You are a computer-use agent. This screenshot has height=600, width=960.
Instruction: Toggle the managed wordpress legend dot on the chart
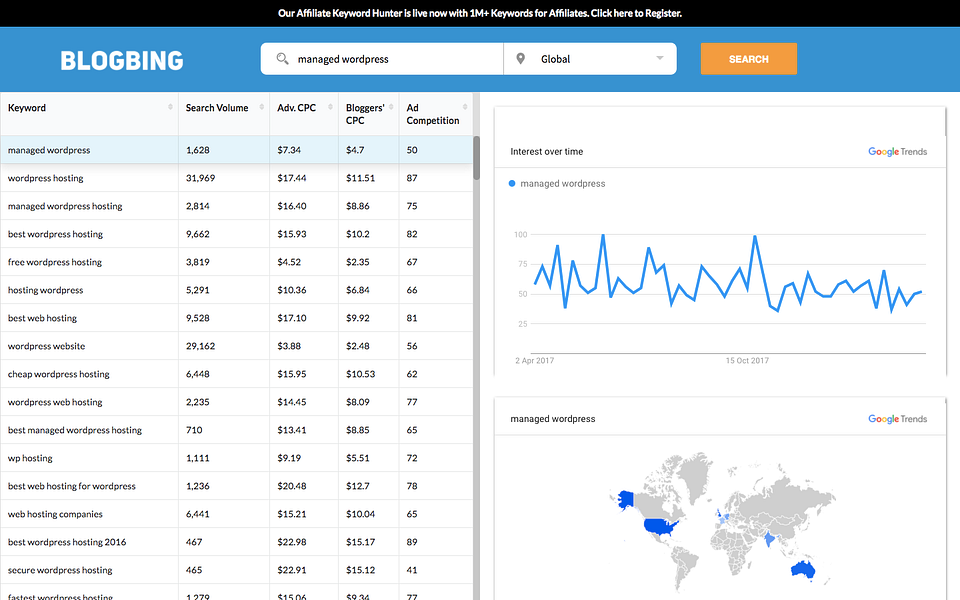coord(511,183)
